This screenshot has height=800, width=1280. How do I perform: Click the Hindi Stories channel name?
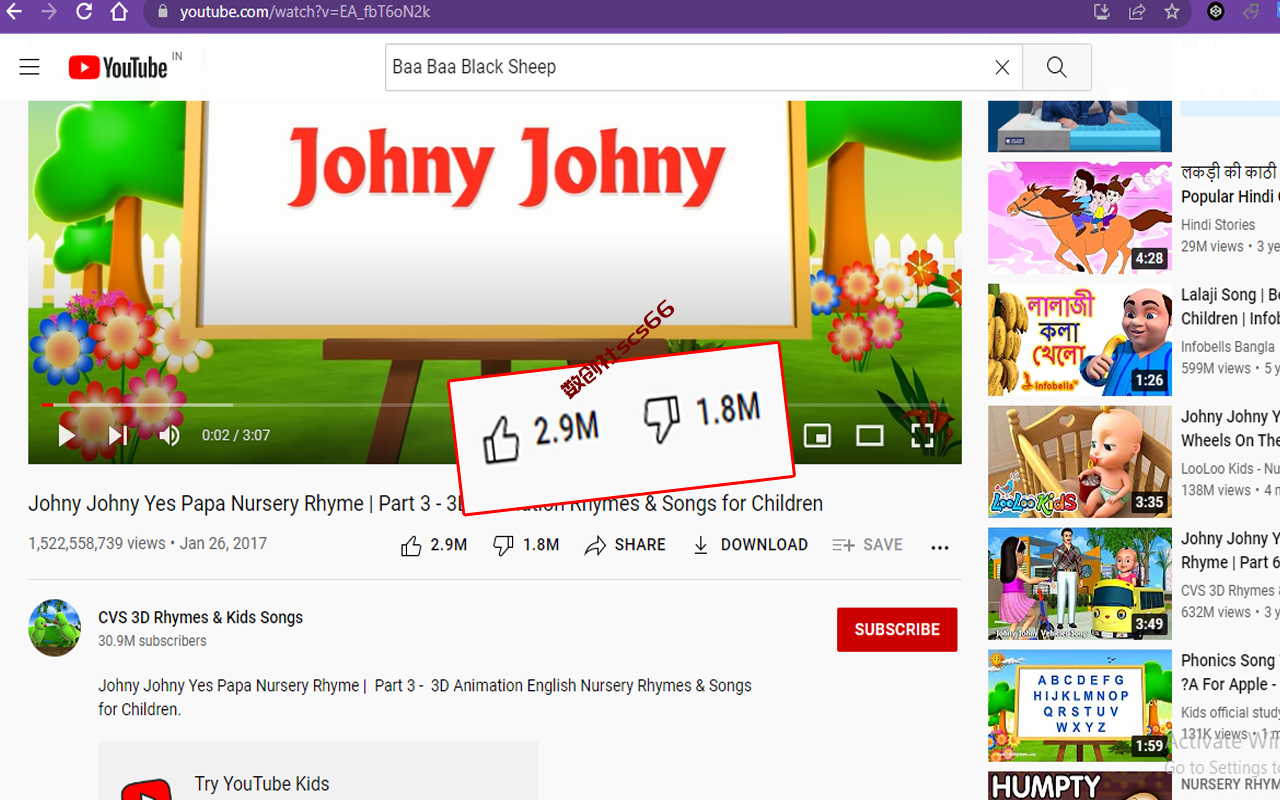pos(1218,225)
